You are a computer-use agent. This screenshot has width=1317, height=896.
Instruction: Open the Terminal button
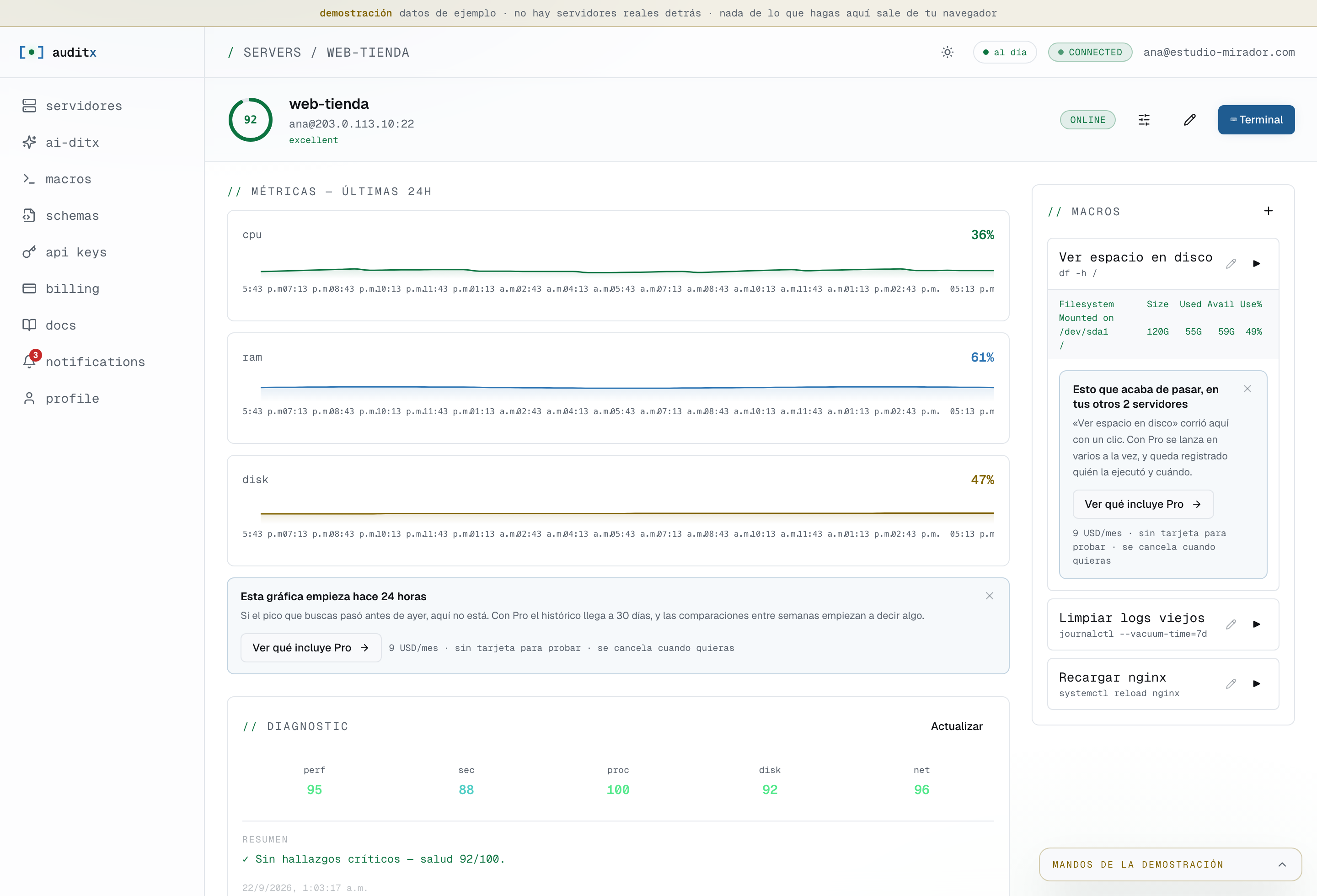tap(1256, 119)
